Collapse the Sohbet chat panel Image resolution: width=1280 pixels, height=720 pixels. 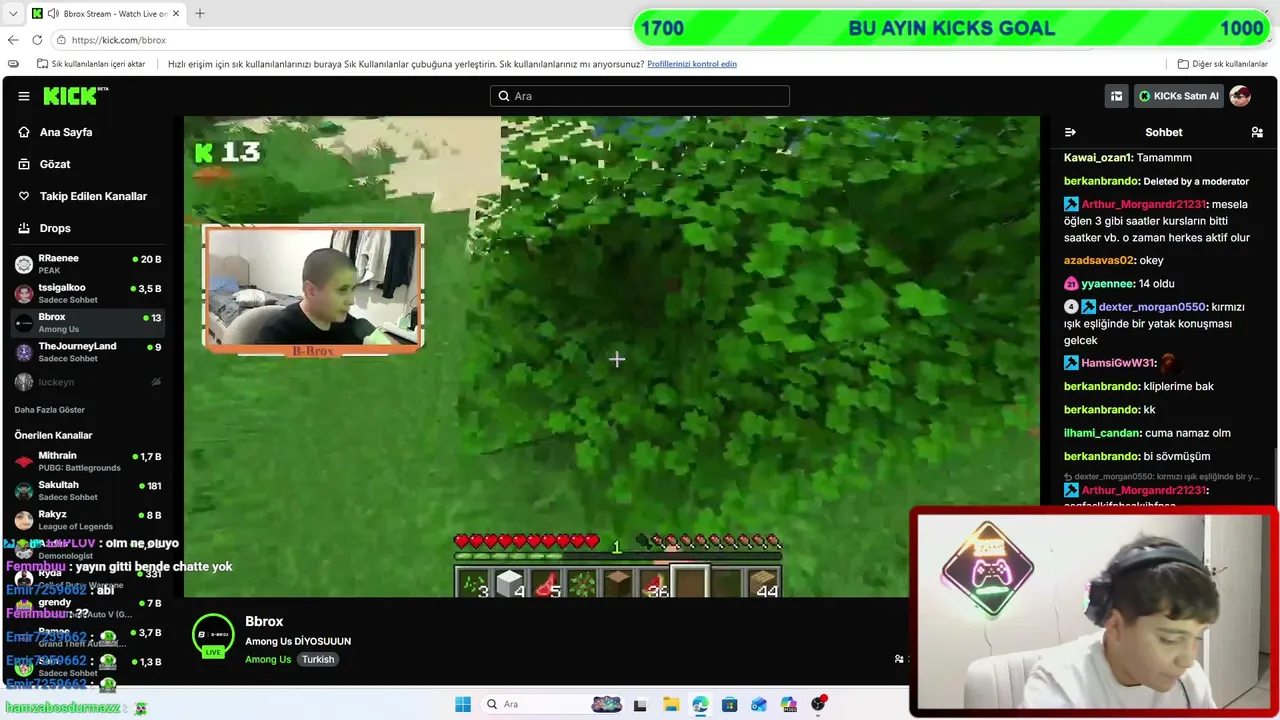pyautogui.click(x=1070, y=132)
